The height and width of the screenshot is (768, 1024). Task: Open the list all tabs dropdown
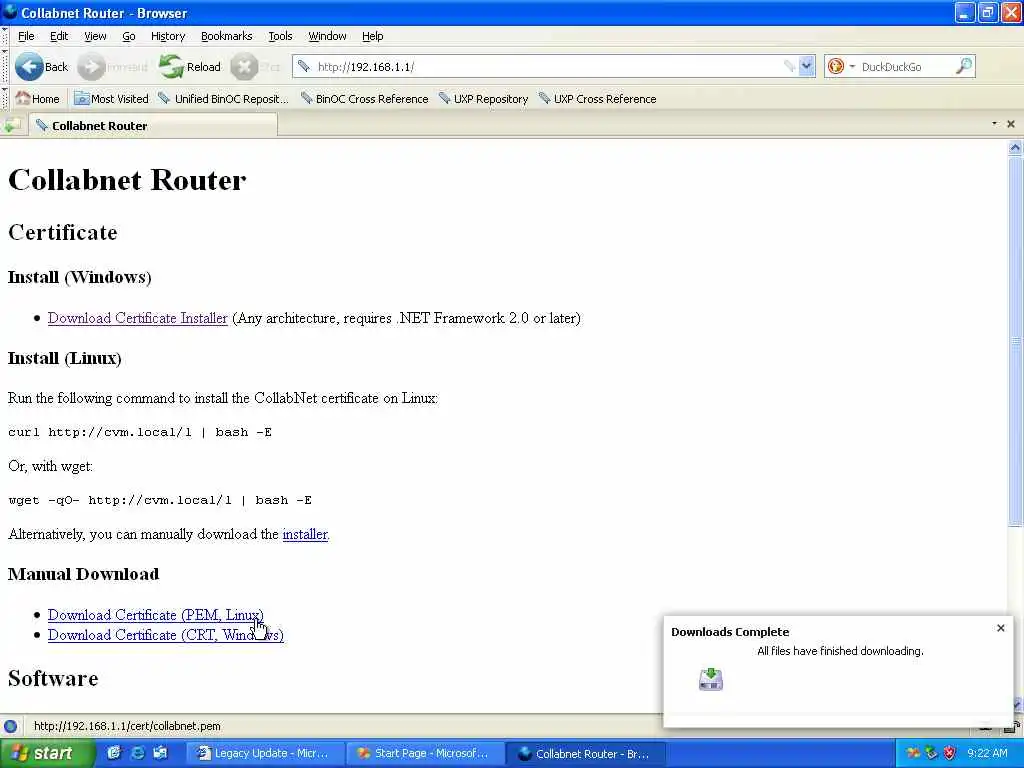pos(995,123)
